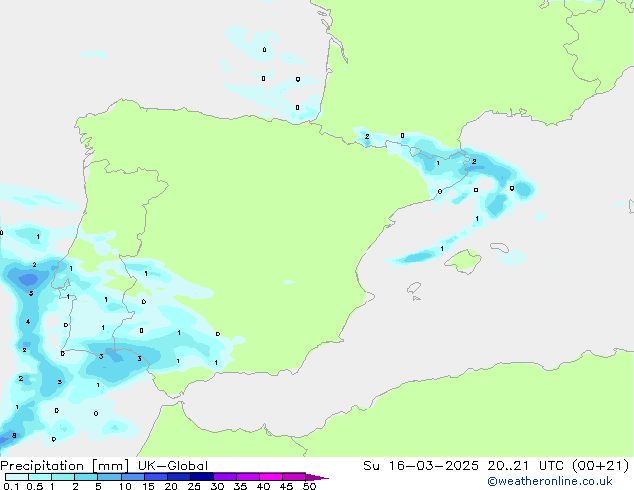Click the 'Su 16-03-2025' date text
The height and width of the screenshot is (490, 634).
click(x=421, y=466)
